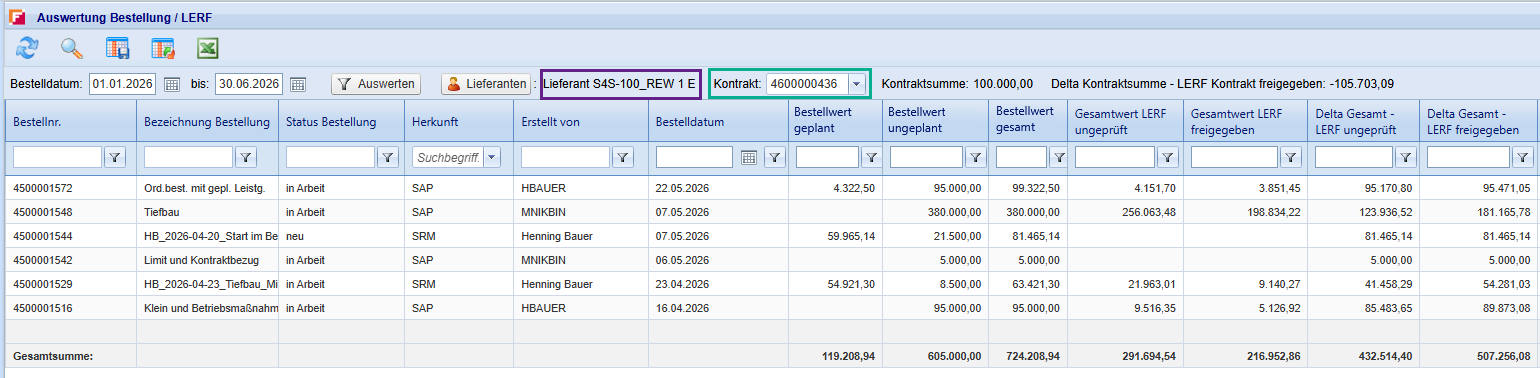Save the table layout icon
The image size is (1540, 378).
click(118, 47)
